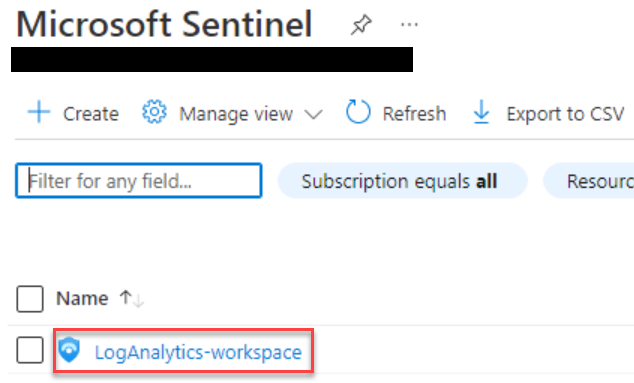Click the plus icon beside Create
Viewport: 634px width, 383px height.
pos(39,112)
